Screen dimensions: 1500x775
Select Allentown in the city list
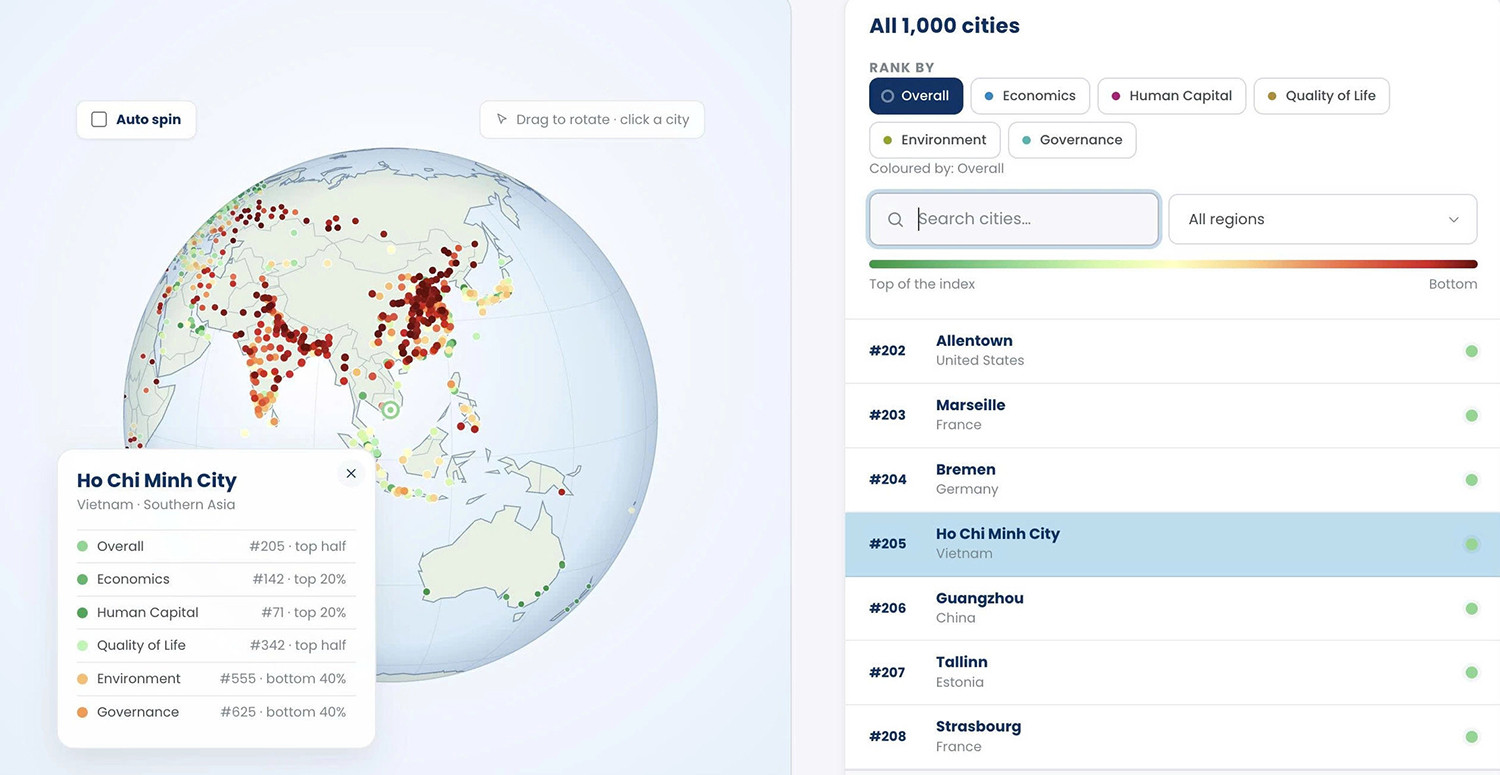pyautogui.click(x=1172, y=351)
